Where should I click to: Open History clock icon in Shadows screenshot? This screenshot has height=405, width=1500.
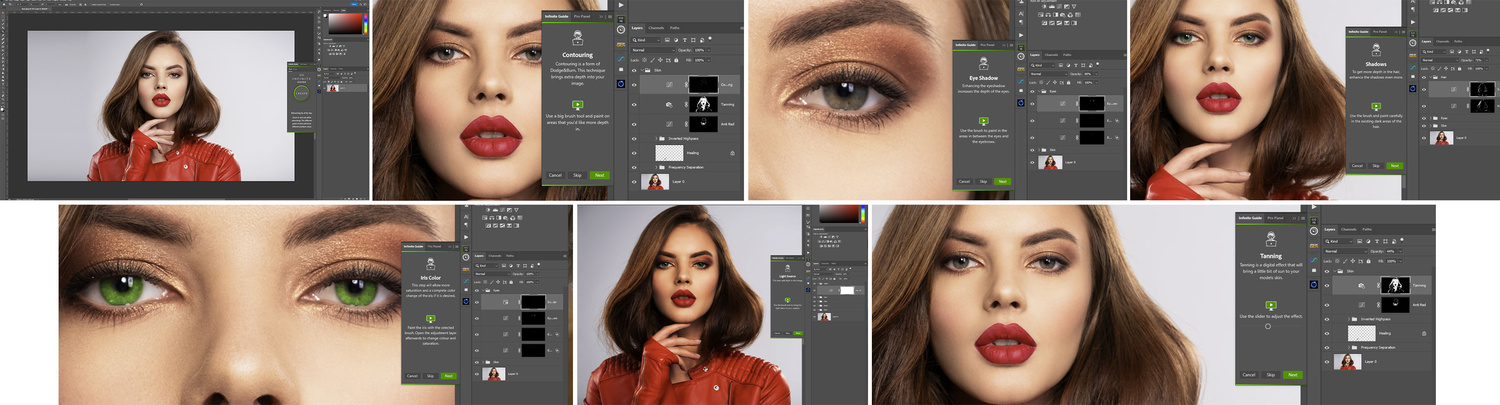pyautogui.click(x=1413, y=43)
